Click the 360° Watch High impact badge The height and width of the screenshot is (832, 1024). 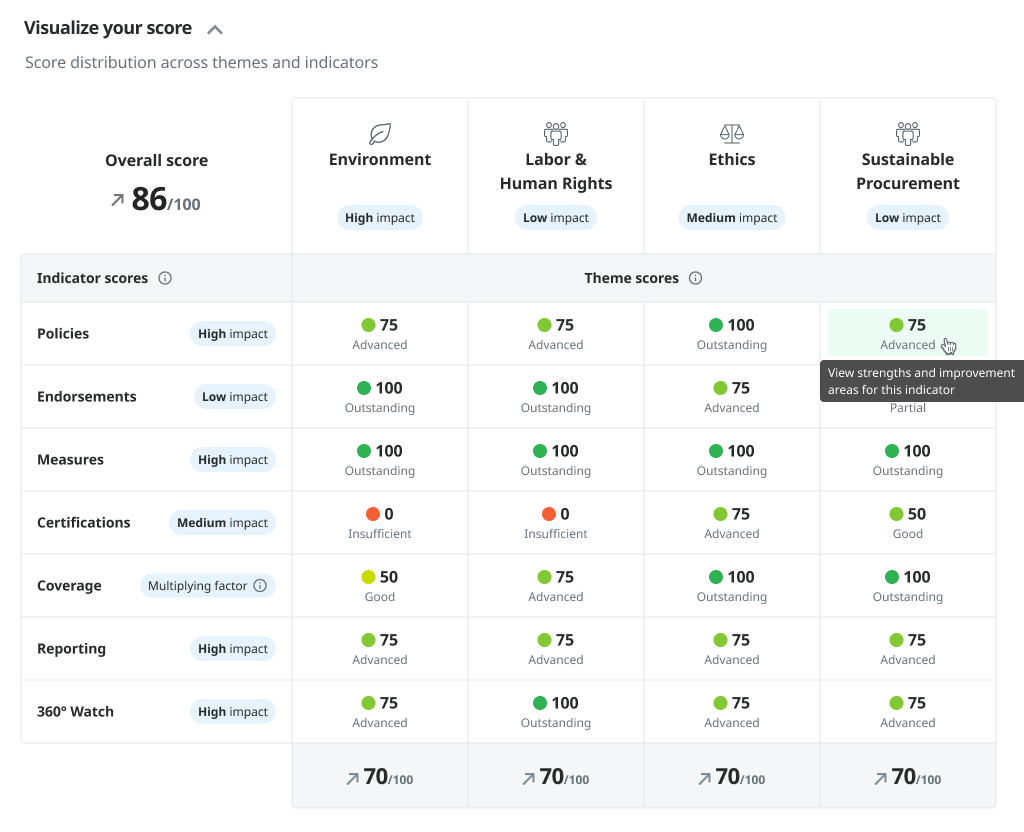[x=233, y=711]
